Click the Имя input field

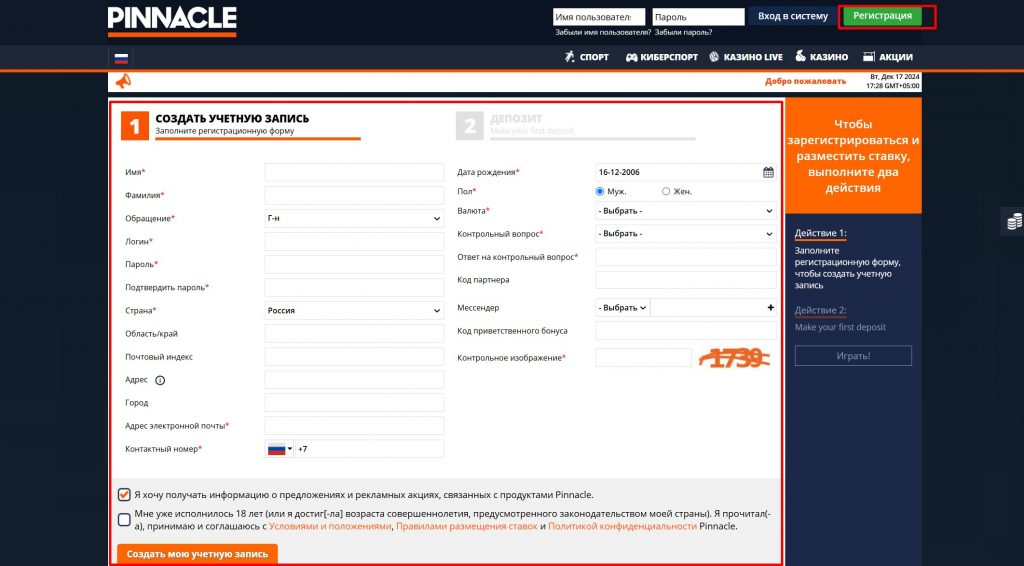(354, 172)
